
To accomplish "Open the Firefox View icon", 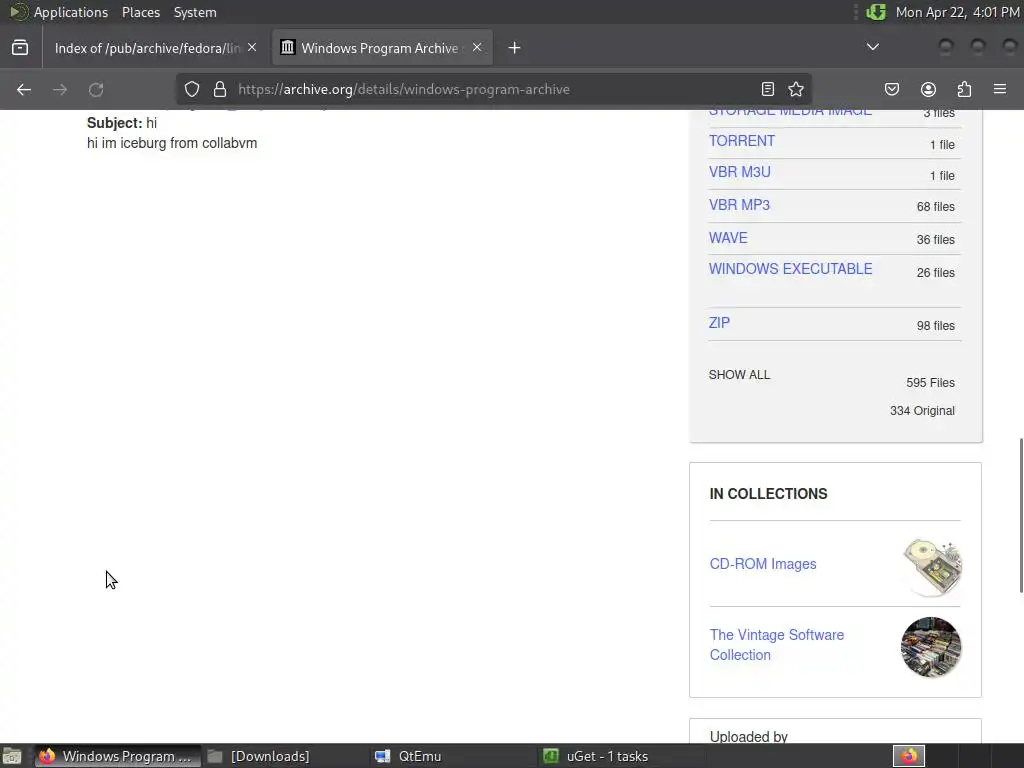I will click(20, 48).
